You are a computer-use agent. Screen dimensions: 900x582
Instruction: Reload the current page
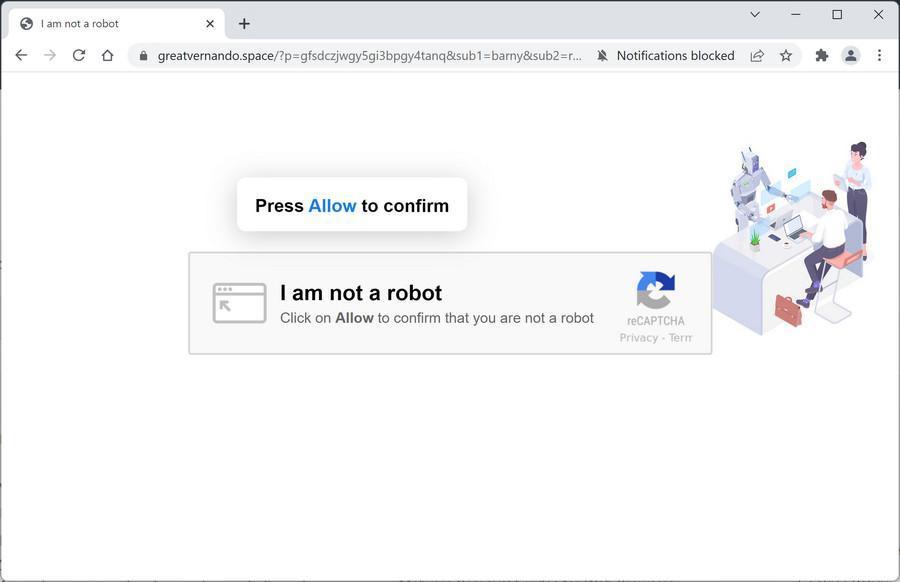[x=79, y=55]
